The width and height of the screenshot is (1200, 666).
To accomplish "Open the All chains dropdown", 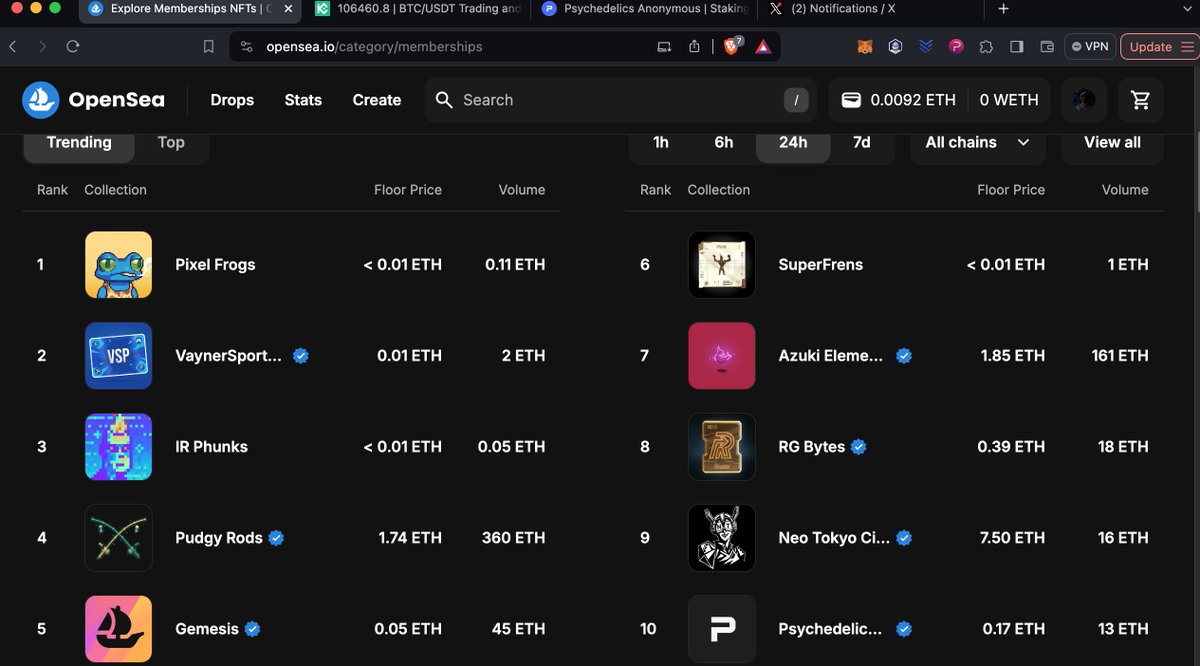I will click(x=978, y=142).
